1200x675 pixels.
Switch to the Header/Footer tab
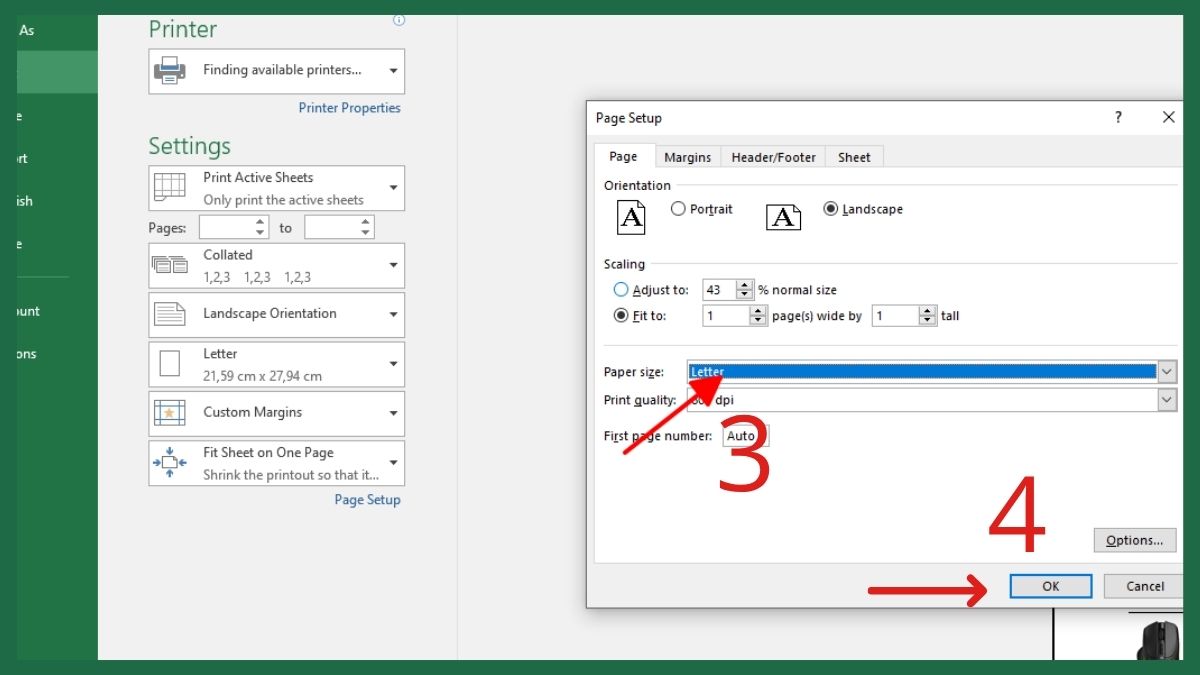[x=772, y=156]
